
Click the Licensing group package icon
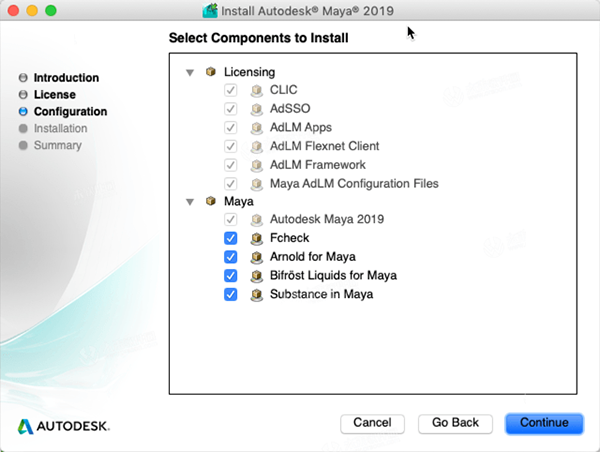[210, 72]
